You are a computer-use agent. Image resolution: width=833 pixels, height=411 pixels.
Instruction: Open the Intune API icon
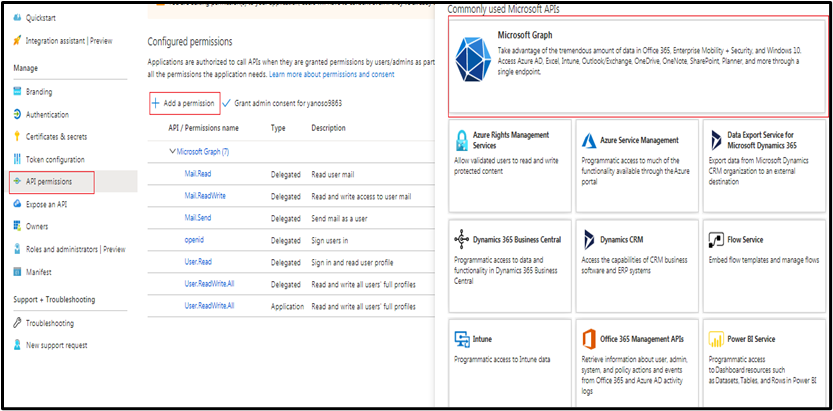(462, 339)
